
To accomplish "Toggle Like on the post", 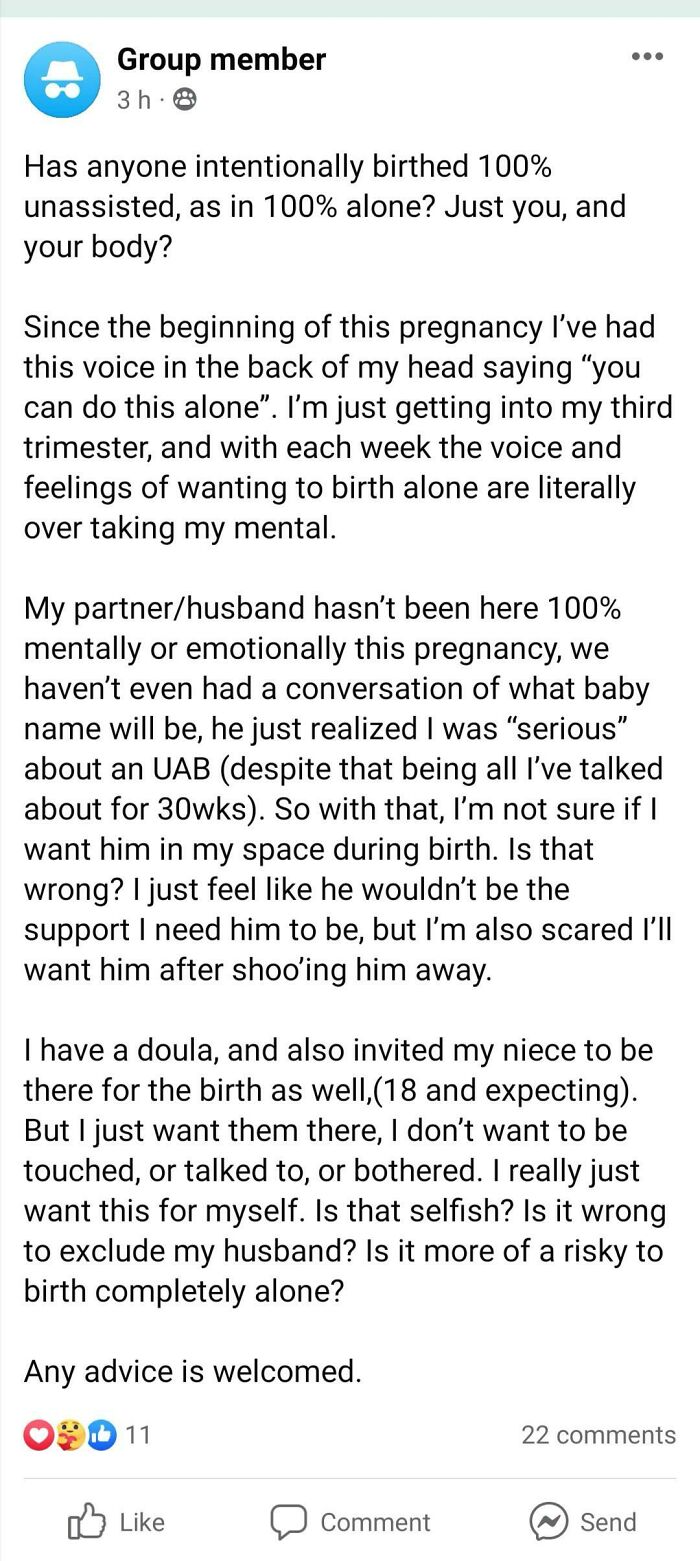I will click(x=115, y=1522).
